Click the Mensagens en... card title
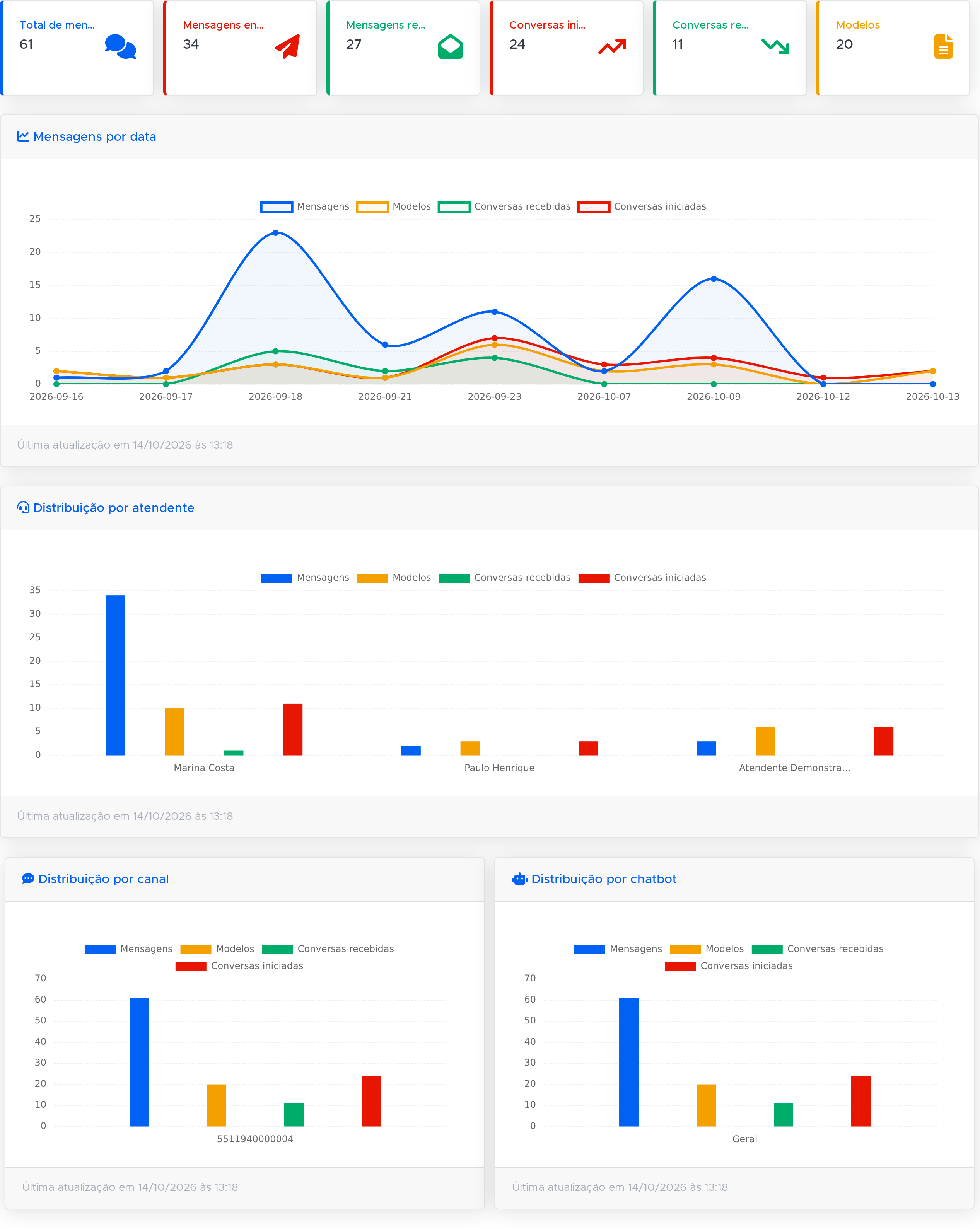Image resolution: width=980 pixels, height=1228 pixels. pos(224,25)
